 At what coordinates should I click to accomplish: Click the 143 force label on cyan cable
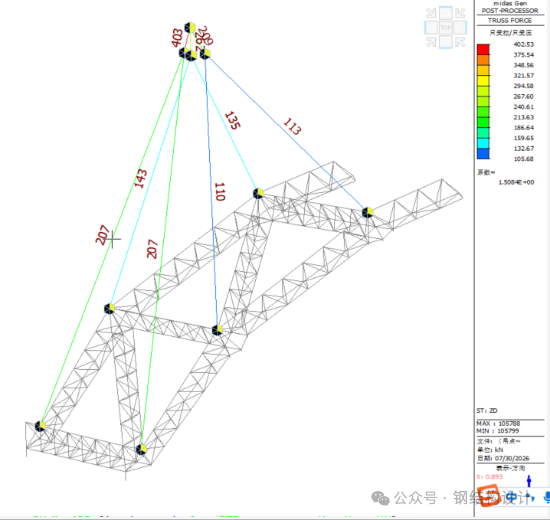pyautogui.click(x=141, y=179)
